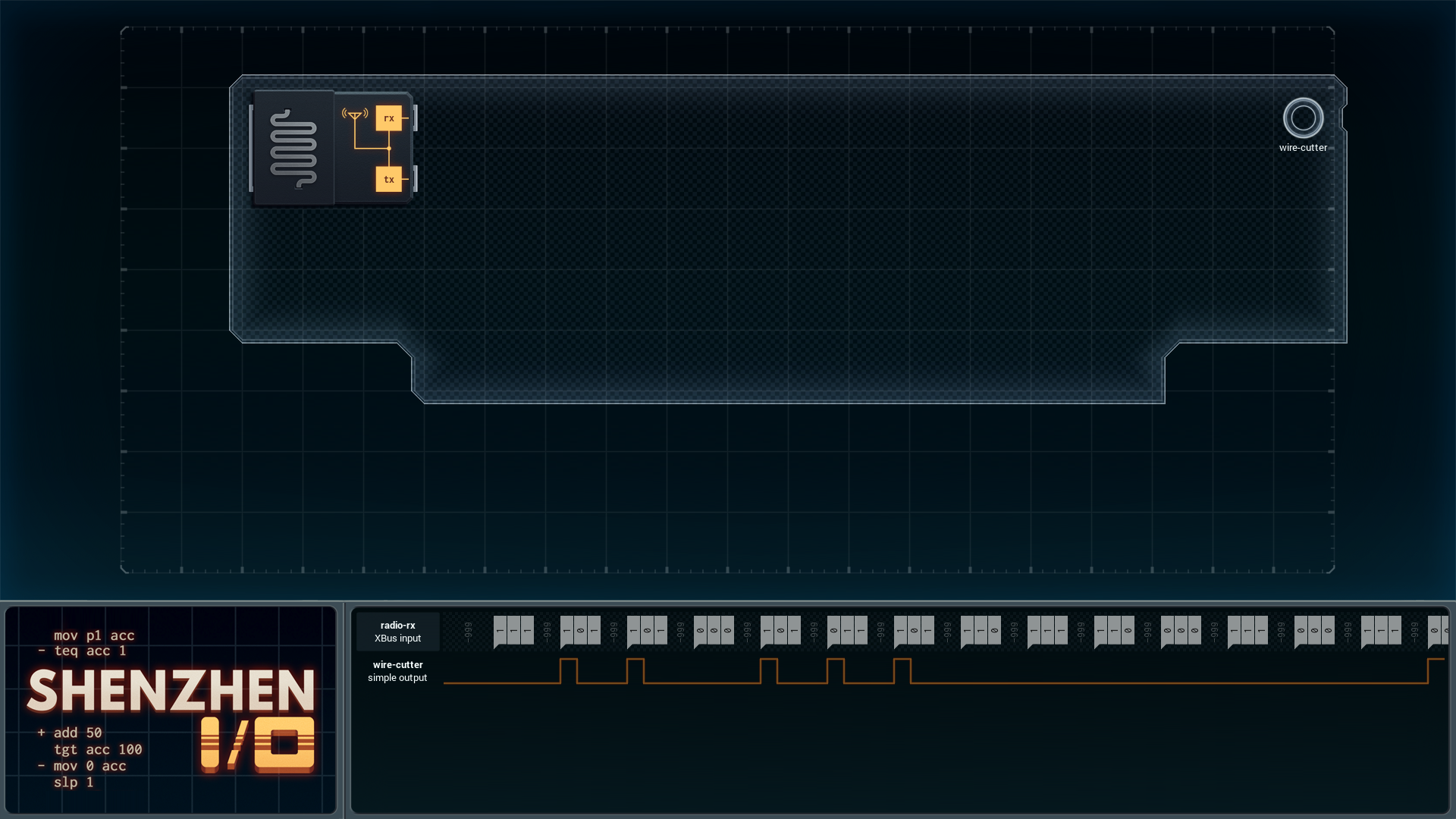Viewport: 1456px width, 819px height.
Task: Click the wire-cutter output pin circle
Action: 1303,118
